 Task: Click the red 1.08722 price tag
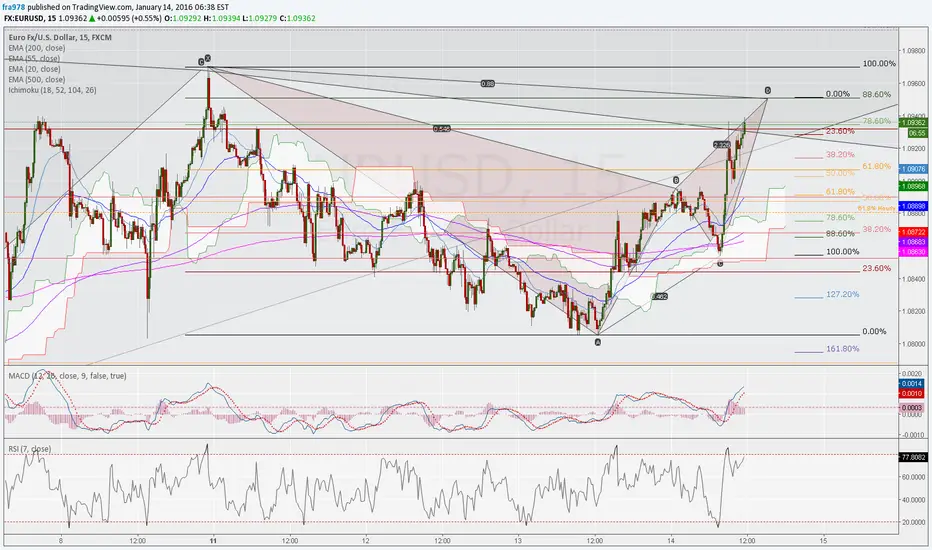click(914, 231)
